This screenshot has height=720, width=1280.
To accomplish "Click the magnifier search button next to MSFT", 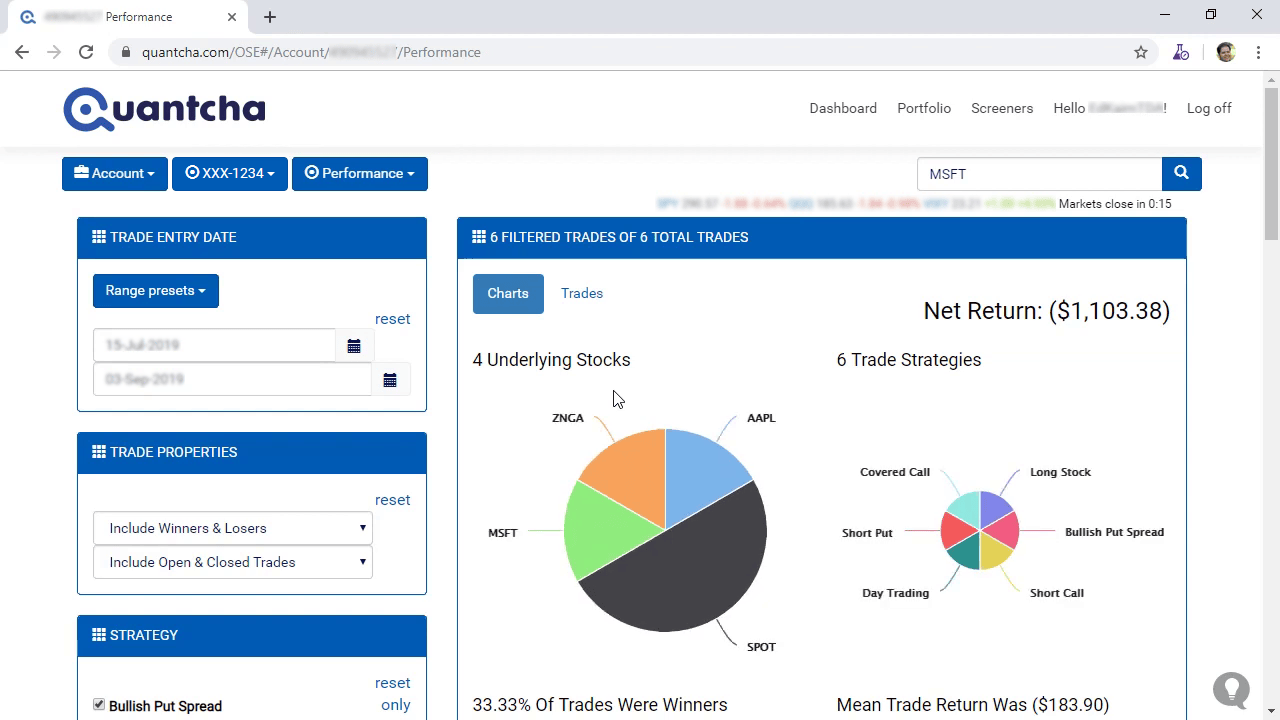I will pos(1181,173).
